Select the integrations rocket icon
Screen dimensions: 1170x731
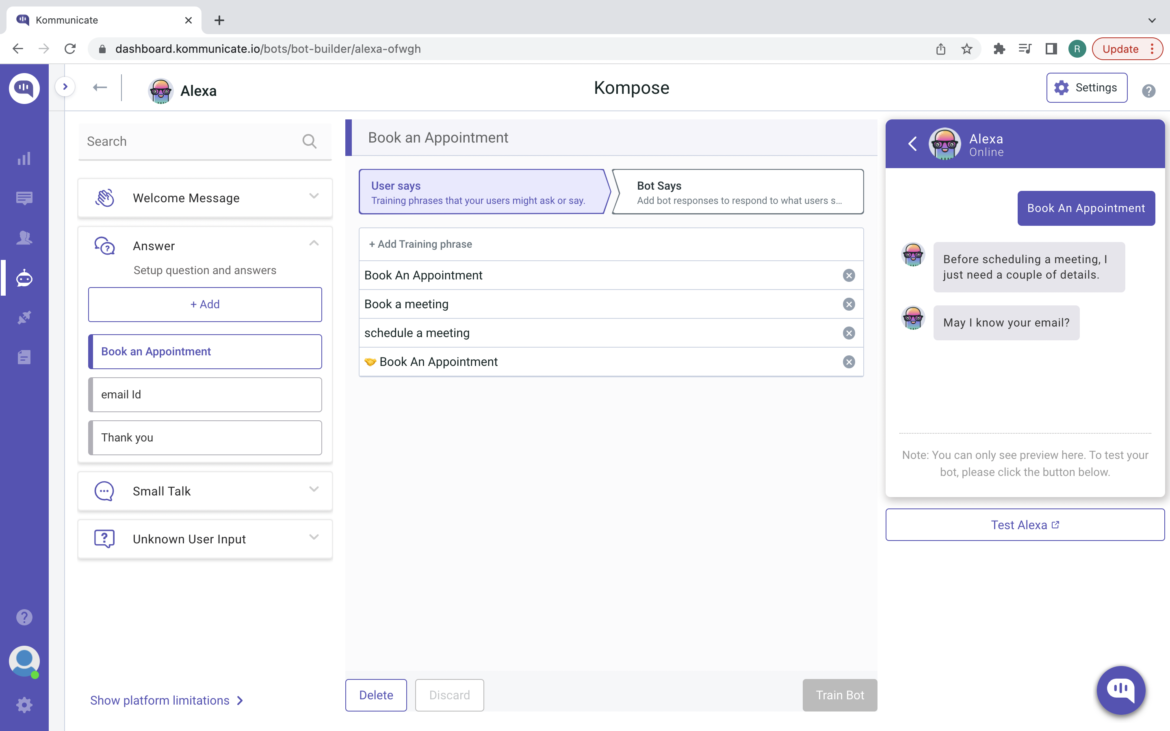[24, 317]
